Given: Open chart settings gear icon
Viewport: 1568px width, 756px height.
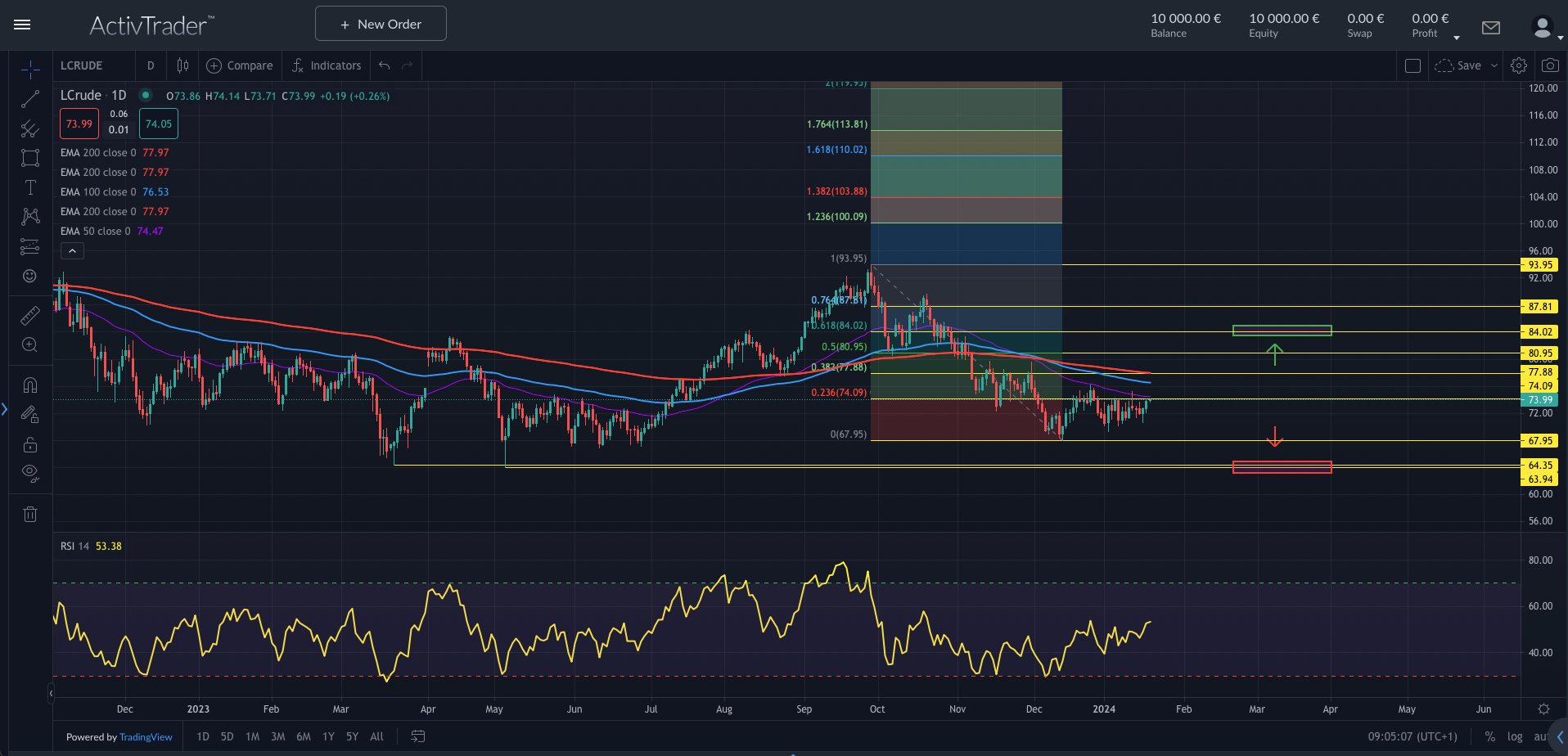Looking at the screenshot, I should [x=1518, y=65].
